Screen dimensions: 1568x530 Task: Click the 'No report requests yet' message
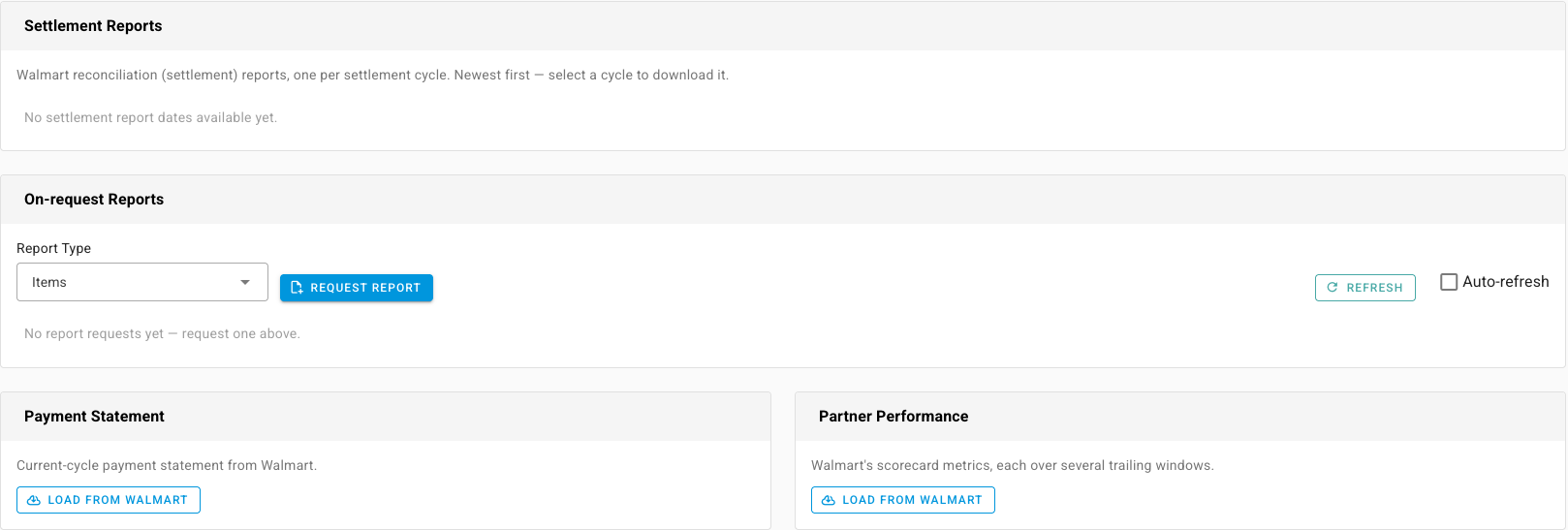[x=162, y=333]
